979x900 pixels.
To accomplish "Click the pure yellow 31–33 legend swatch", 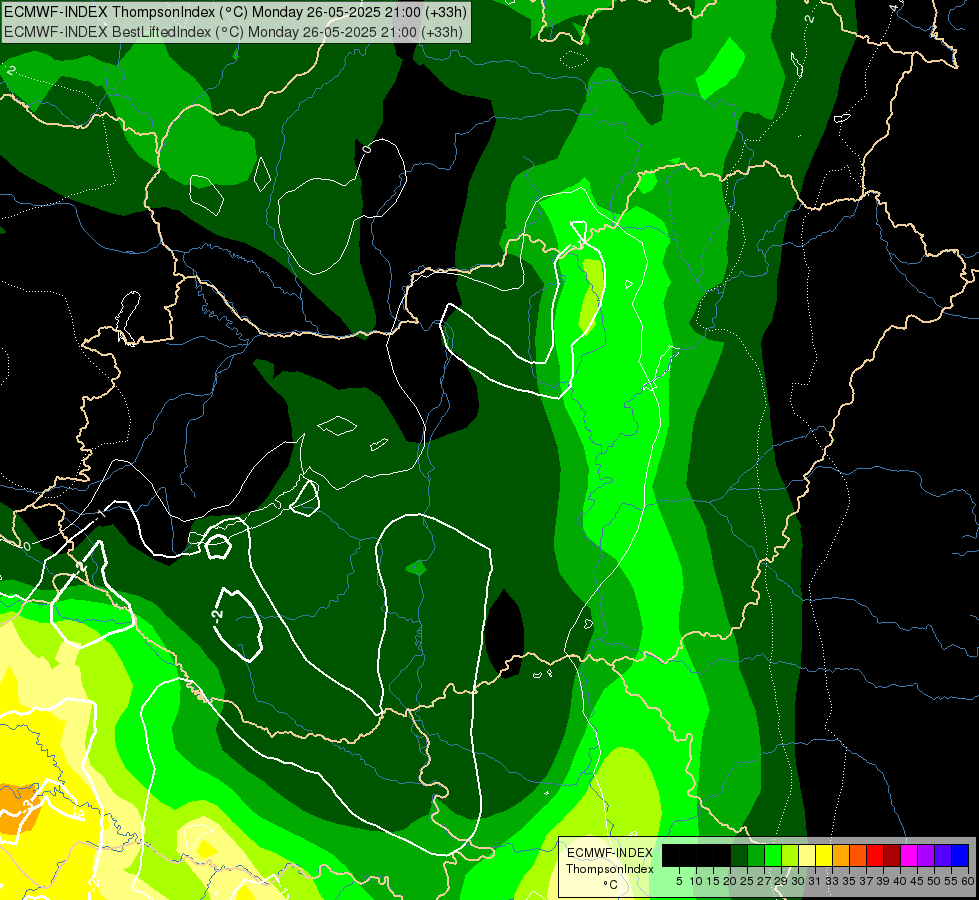I will (824, 855).
